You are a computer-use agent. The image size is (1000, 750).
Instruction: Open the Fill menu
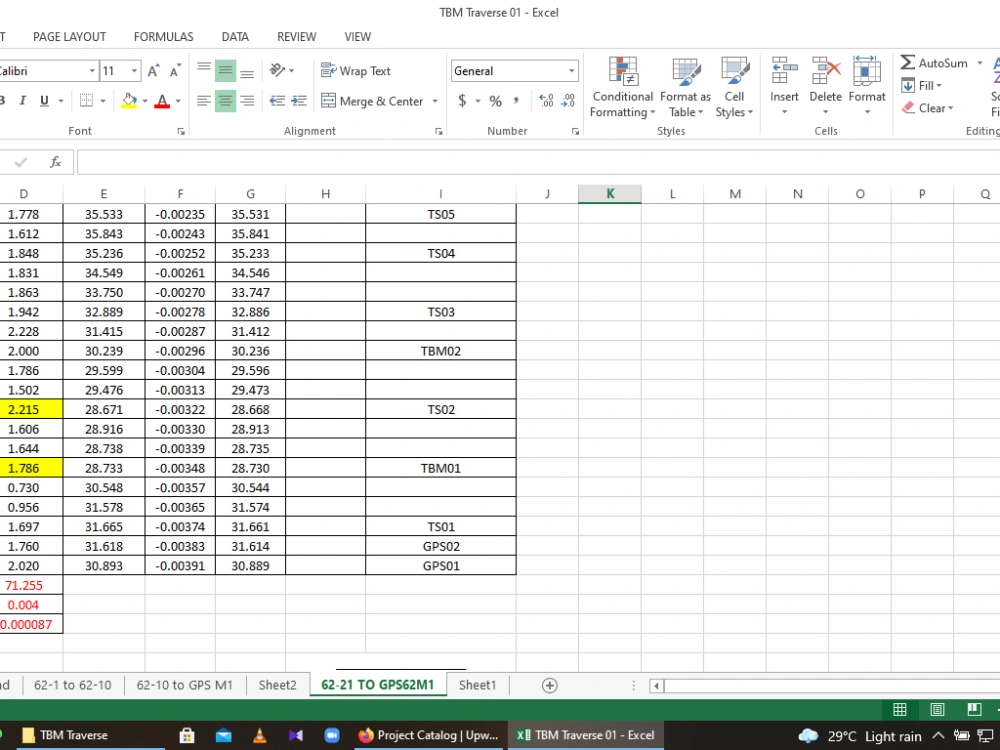pos(922,85)
